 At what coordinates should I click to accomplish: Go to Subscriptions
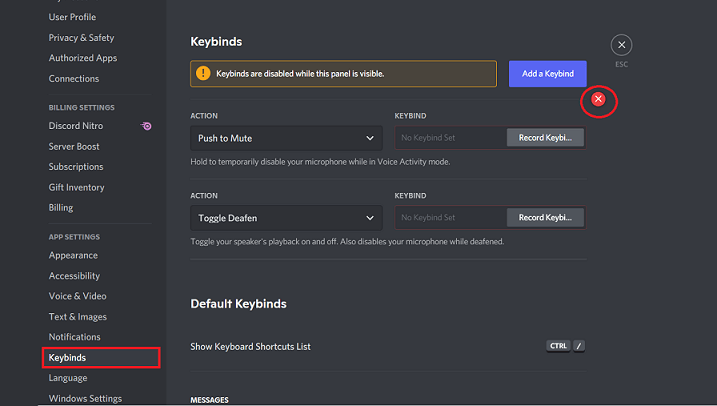click(76, 167)
